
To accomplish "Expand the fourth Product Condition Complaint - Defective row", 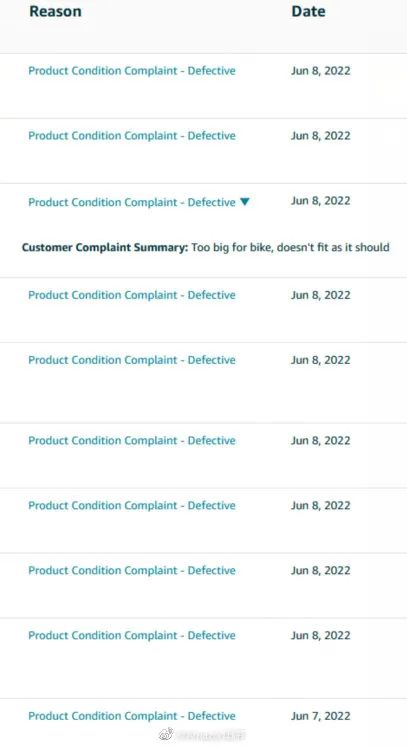I will tap(132, 295).
